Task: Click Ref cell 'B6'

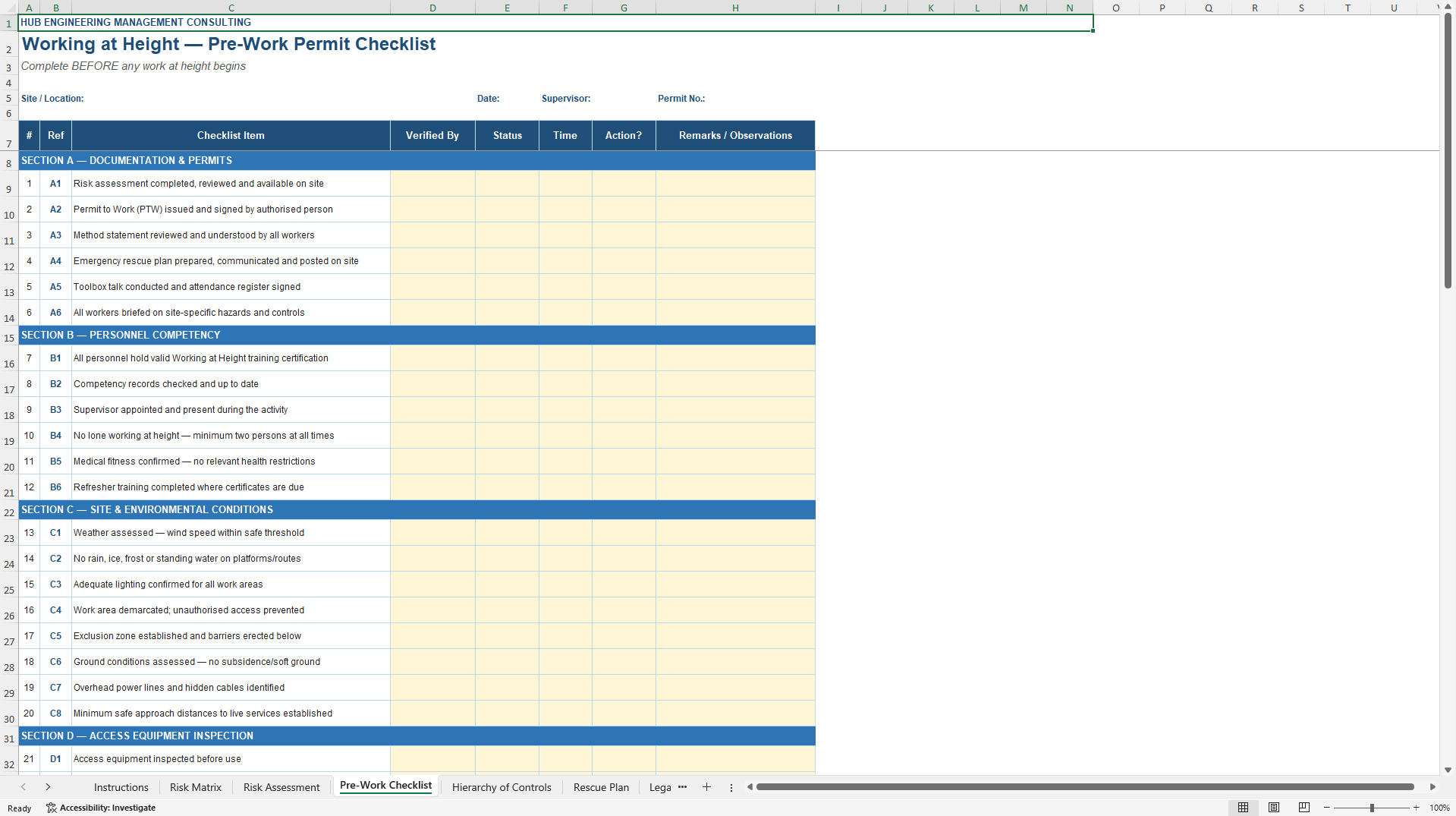Action: [55, 487]
